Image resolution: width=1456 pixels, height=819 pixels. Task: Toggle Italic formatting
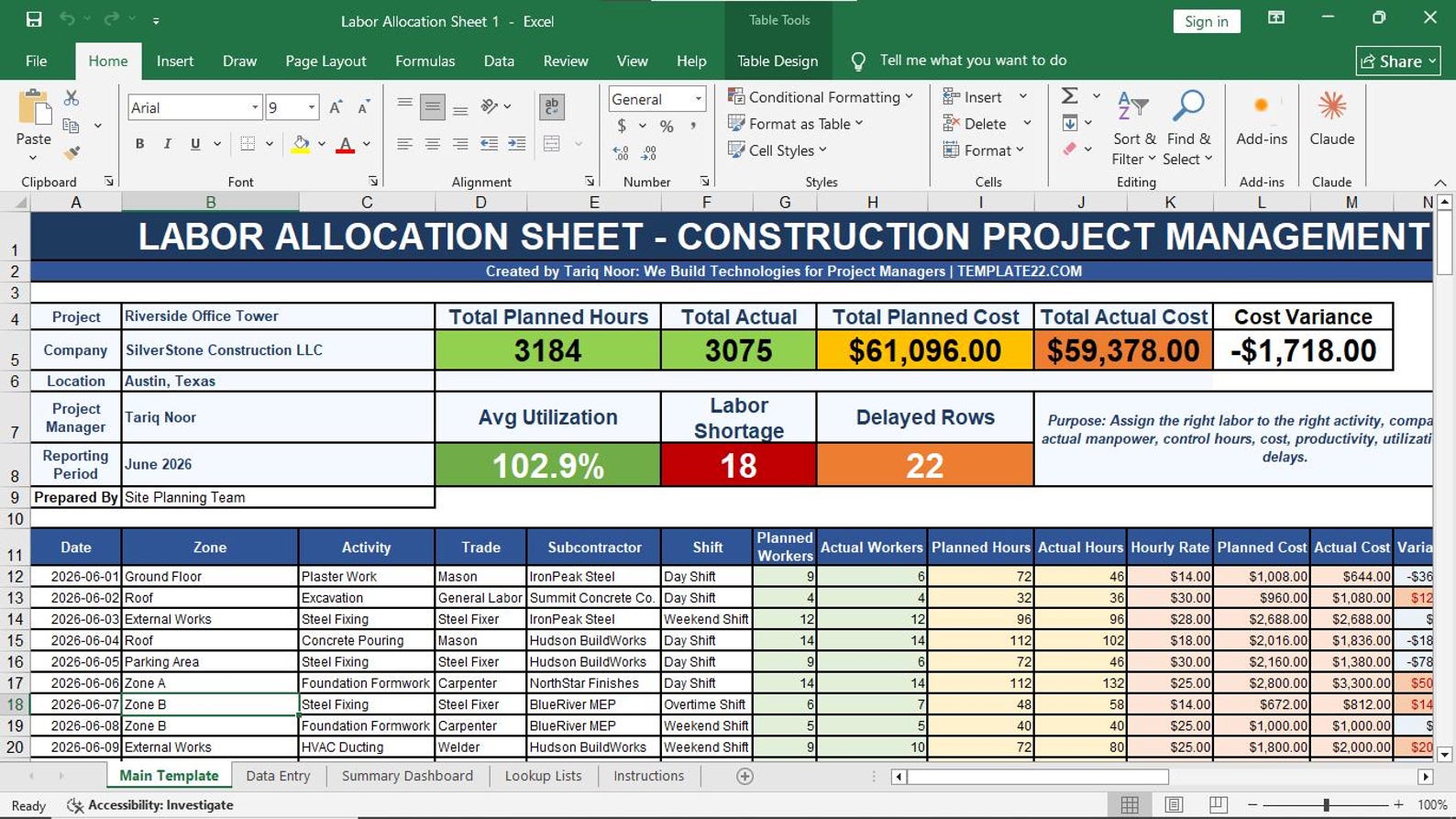point(167,144)
